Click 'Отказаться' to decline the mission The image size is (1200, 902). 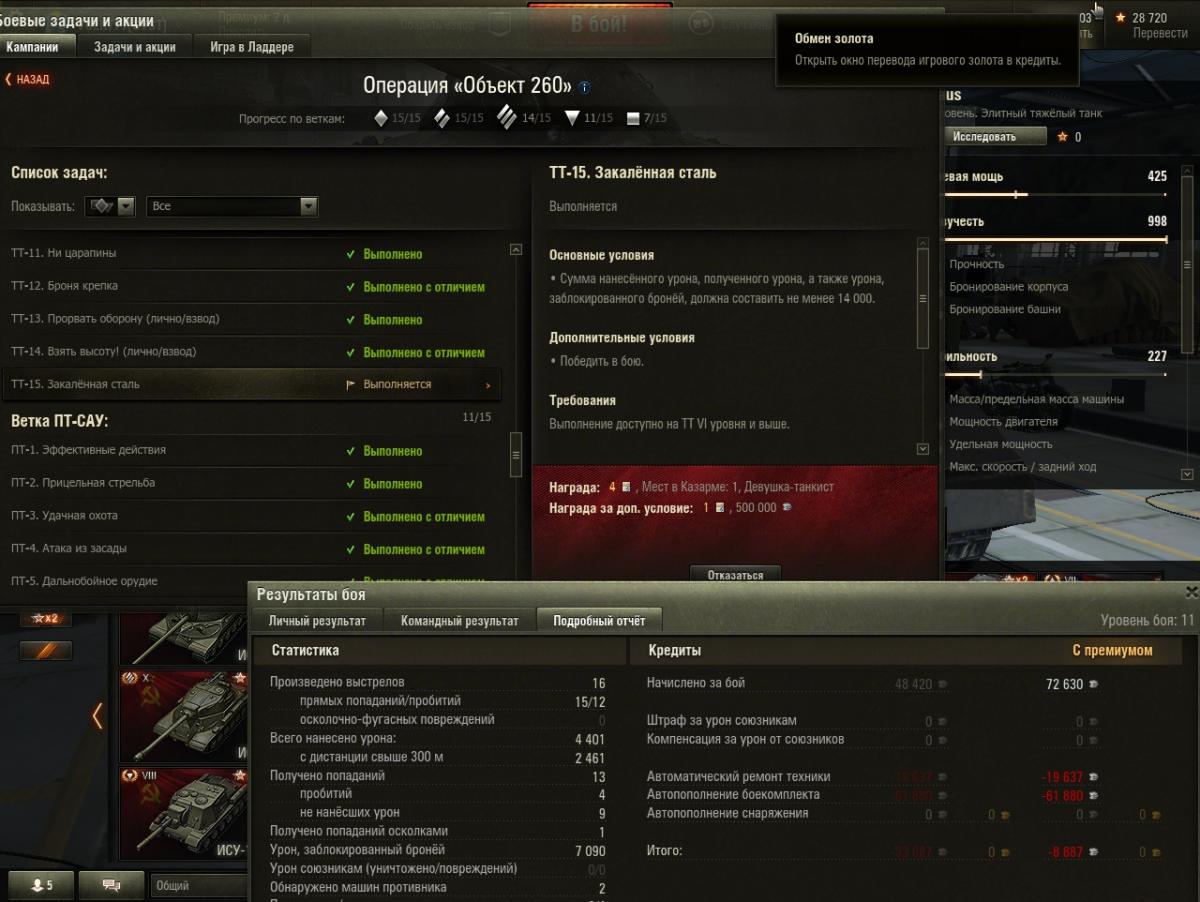click(735, 575)
